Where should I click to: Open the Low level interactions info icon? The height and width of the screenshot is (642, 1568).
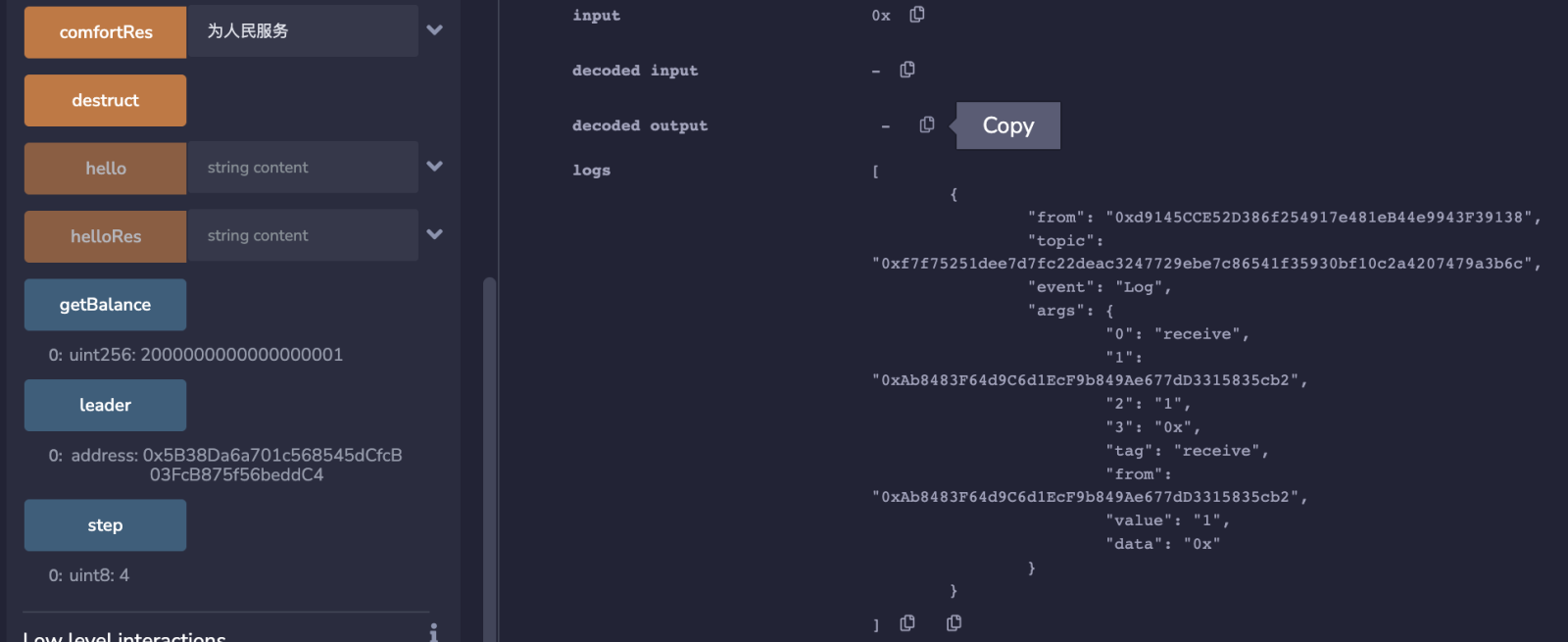(433, 632)
